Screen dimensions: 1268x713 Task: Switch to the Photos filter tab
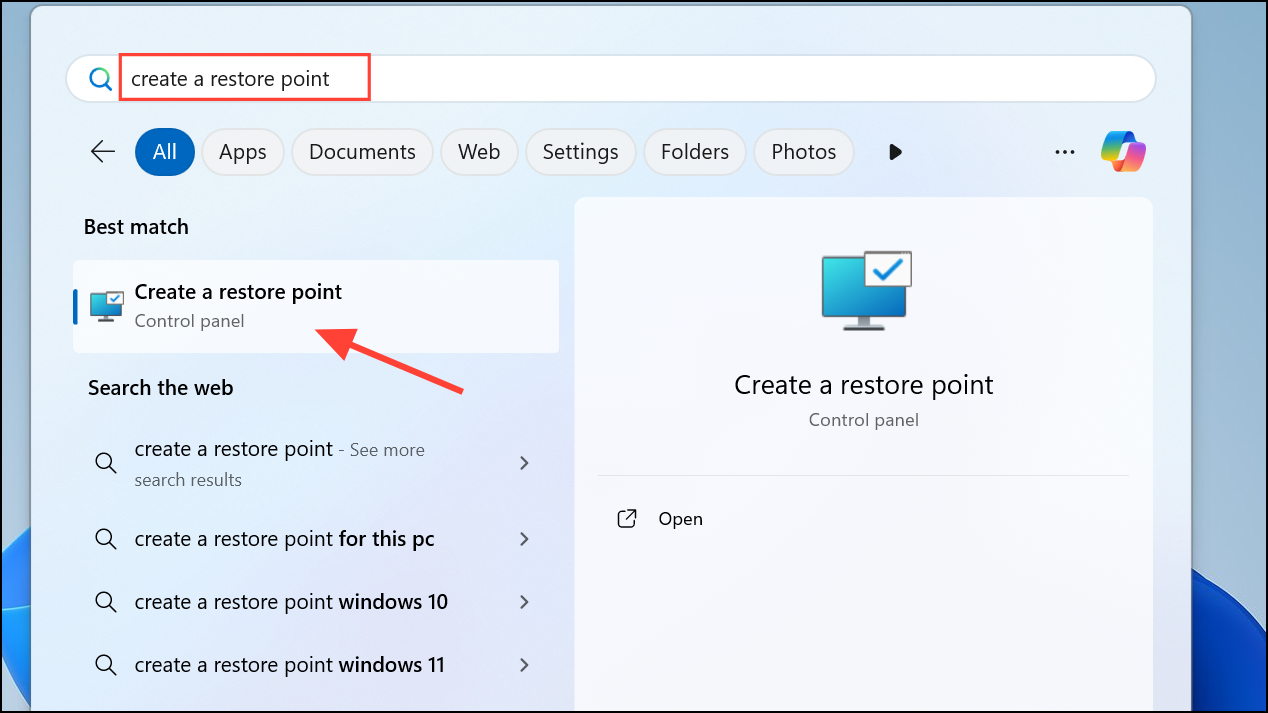click(x=804, y=152)
